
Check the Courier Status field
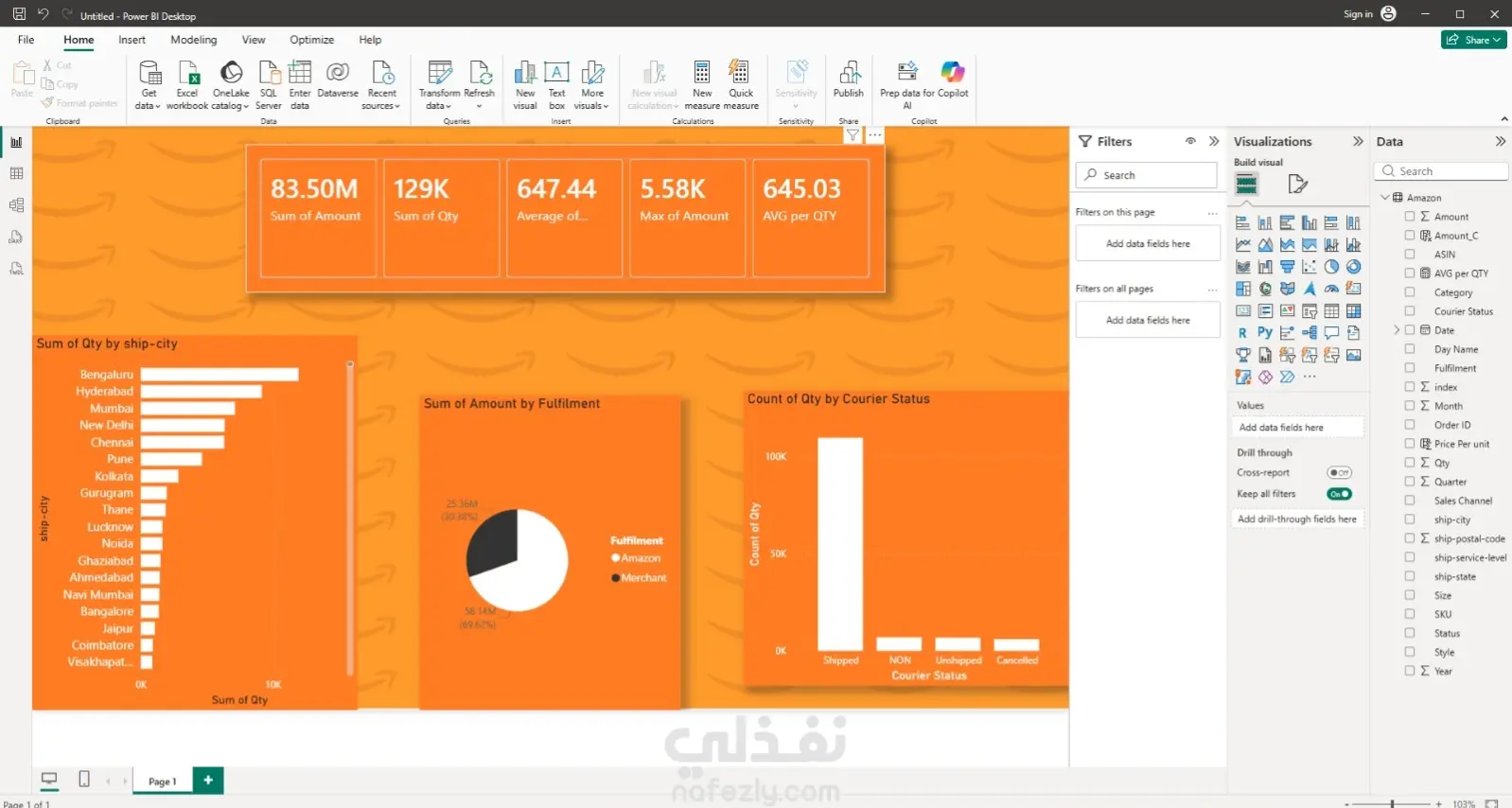click(1410, 311)
